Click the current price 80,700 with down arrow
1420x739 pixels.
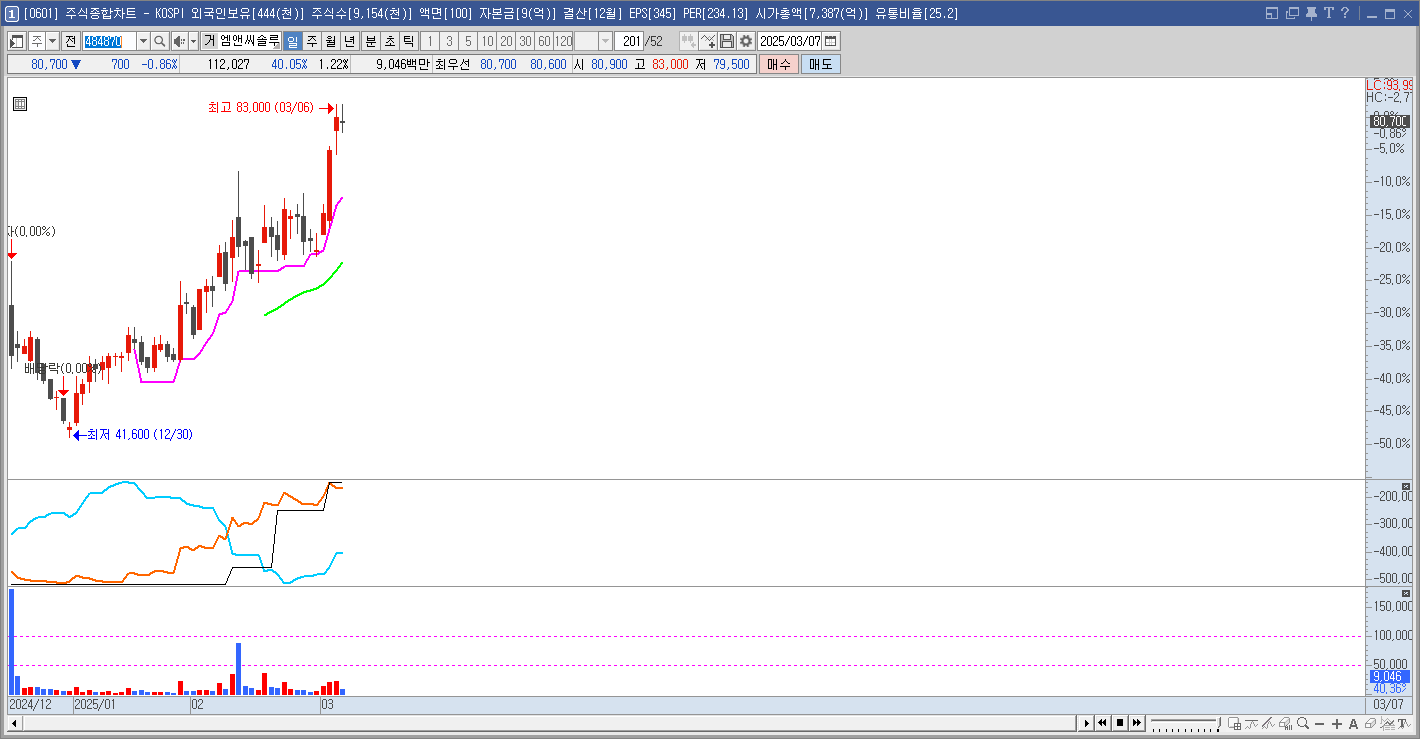pos(56,64)
